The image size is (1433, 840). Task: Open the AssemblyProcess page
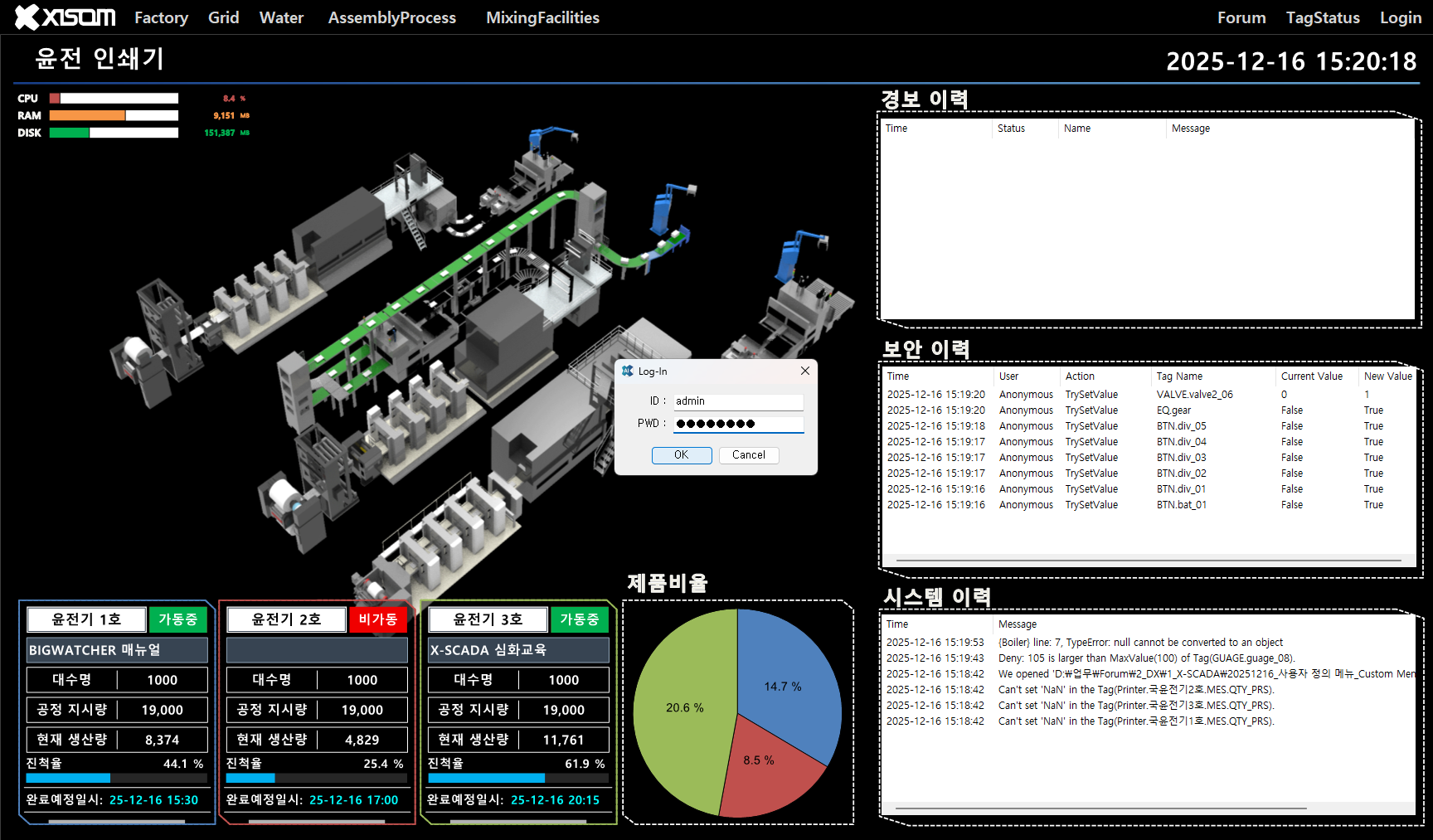(391, 17)
